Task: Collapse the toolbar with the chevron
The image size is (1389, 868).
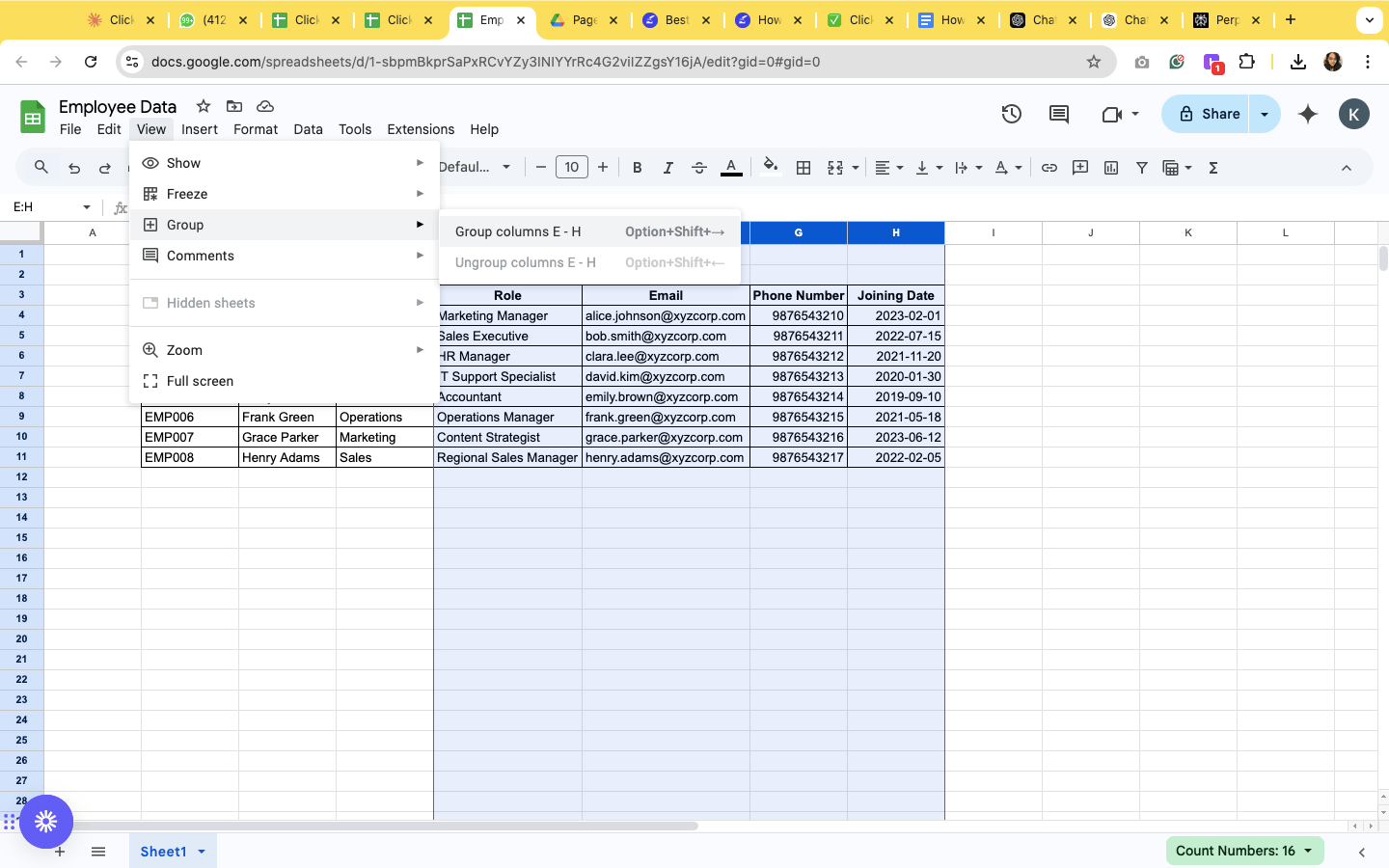Action: pyautogui.click(x=1347, y=167)
